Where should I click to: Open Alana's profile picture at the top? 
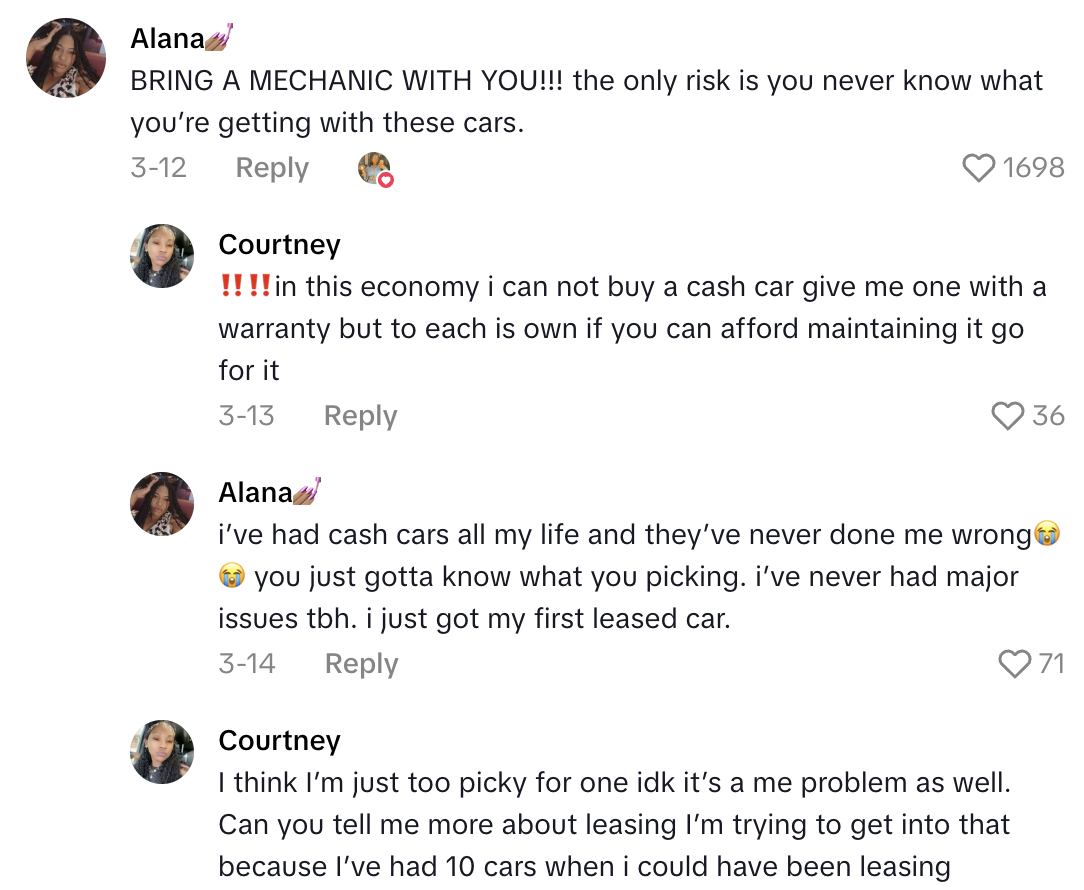click(65, 58)
